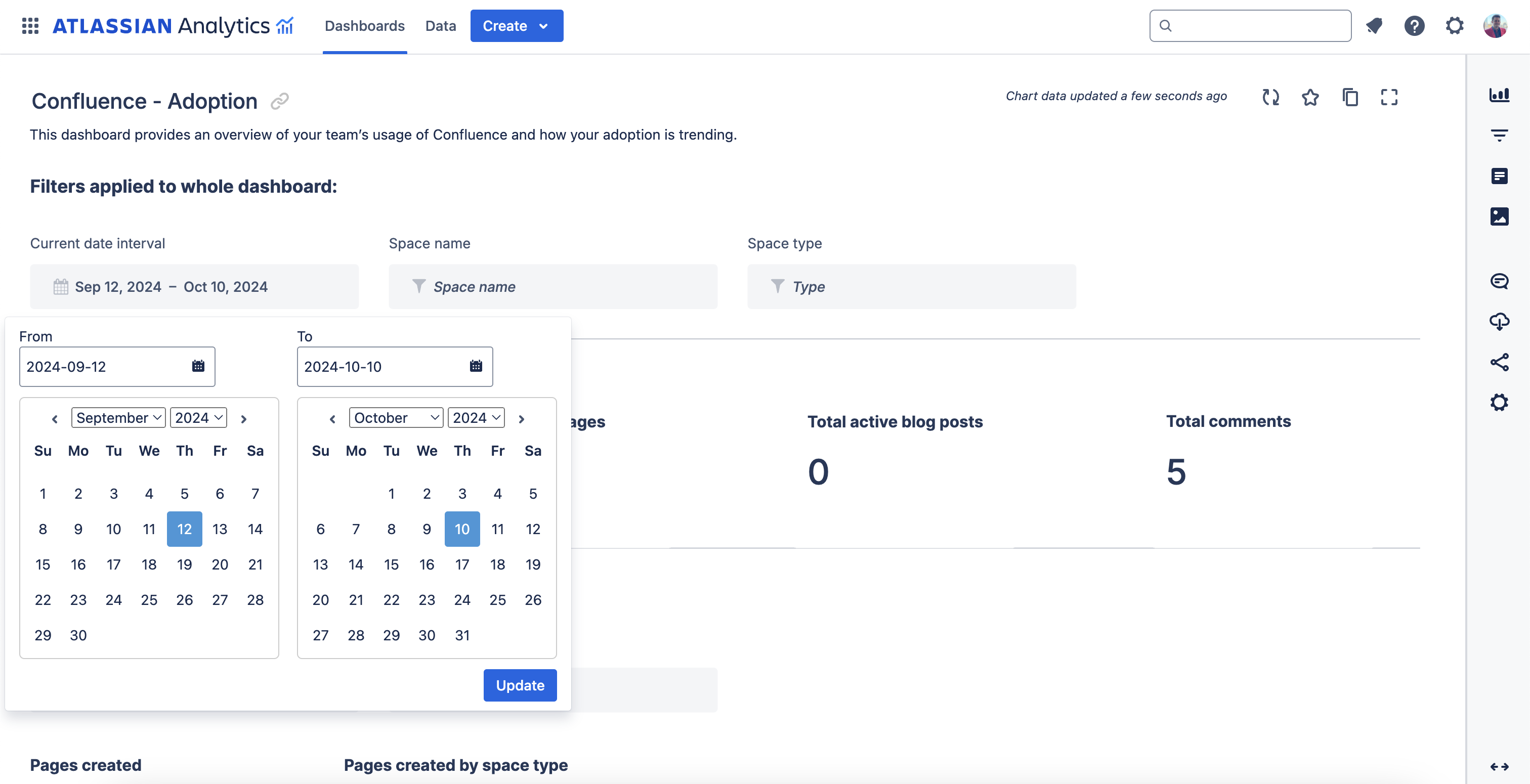This screenshot has height=784, width=1530.
Task: Add a filter control from sidebar
Action: 1499,136
